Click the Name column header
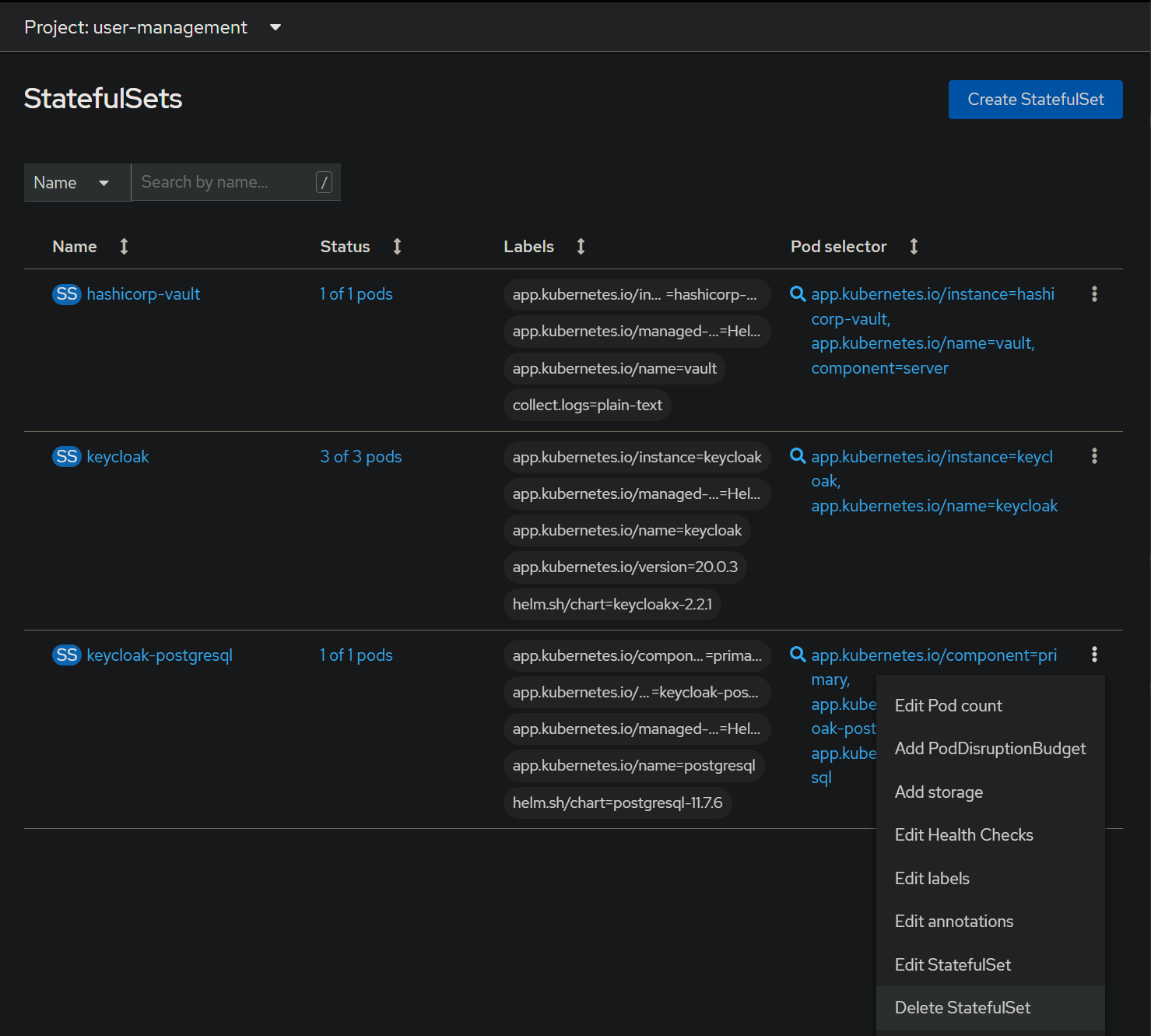 75,247
